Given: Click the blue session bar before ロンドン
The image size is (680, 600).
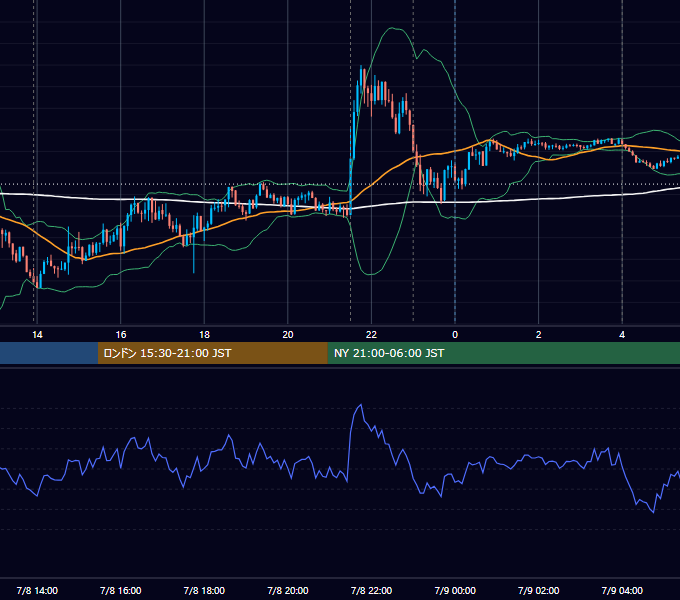Looking at the screenshot, I should [x=49, y=353].
